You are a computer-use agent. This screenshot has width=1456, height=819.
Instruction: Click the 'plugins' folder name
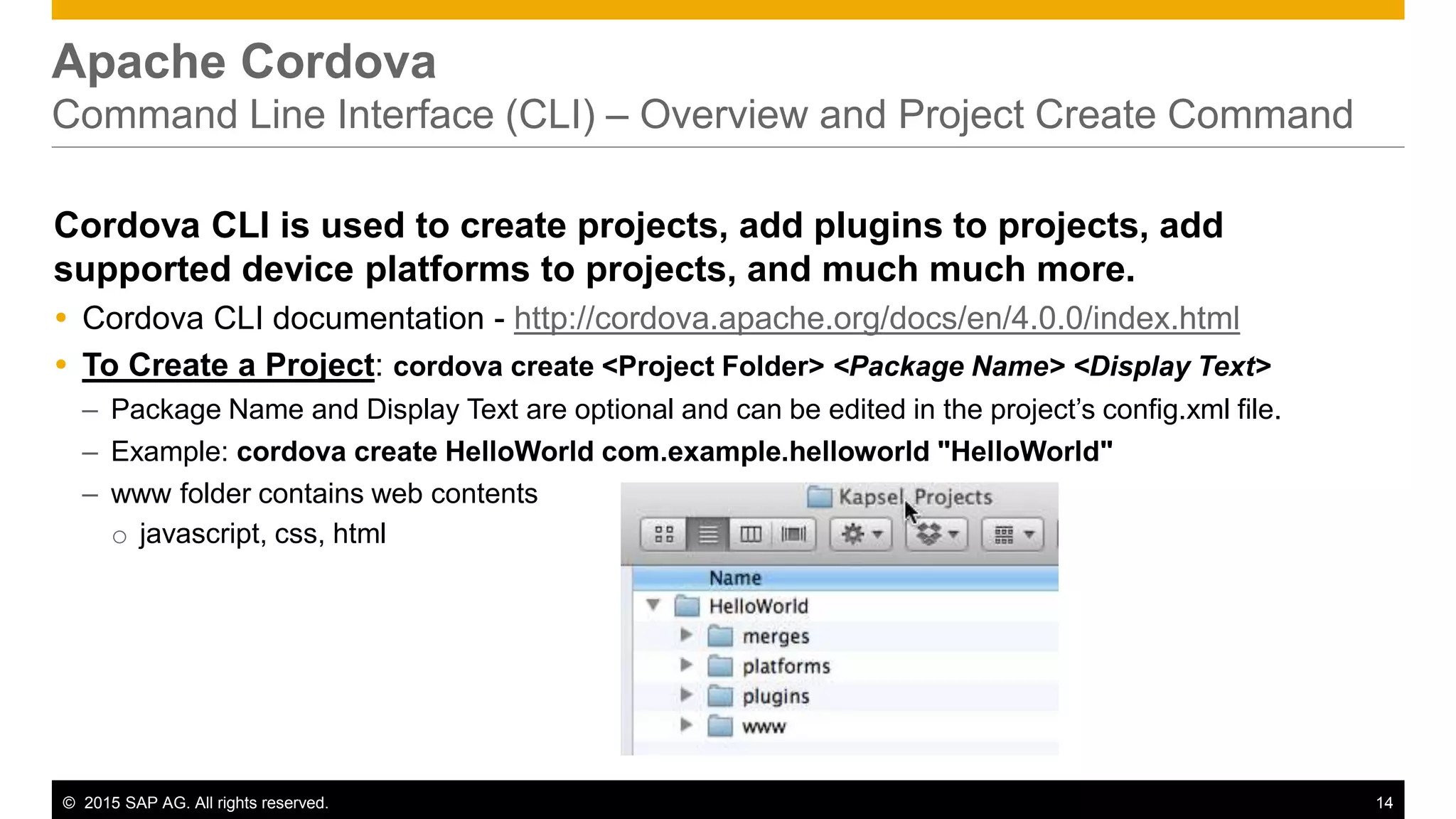(x=776, y=696)
